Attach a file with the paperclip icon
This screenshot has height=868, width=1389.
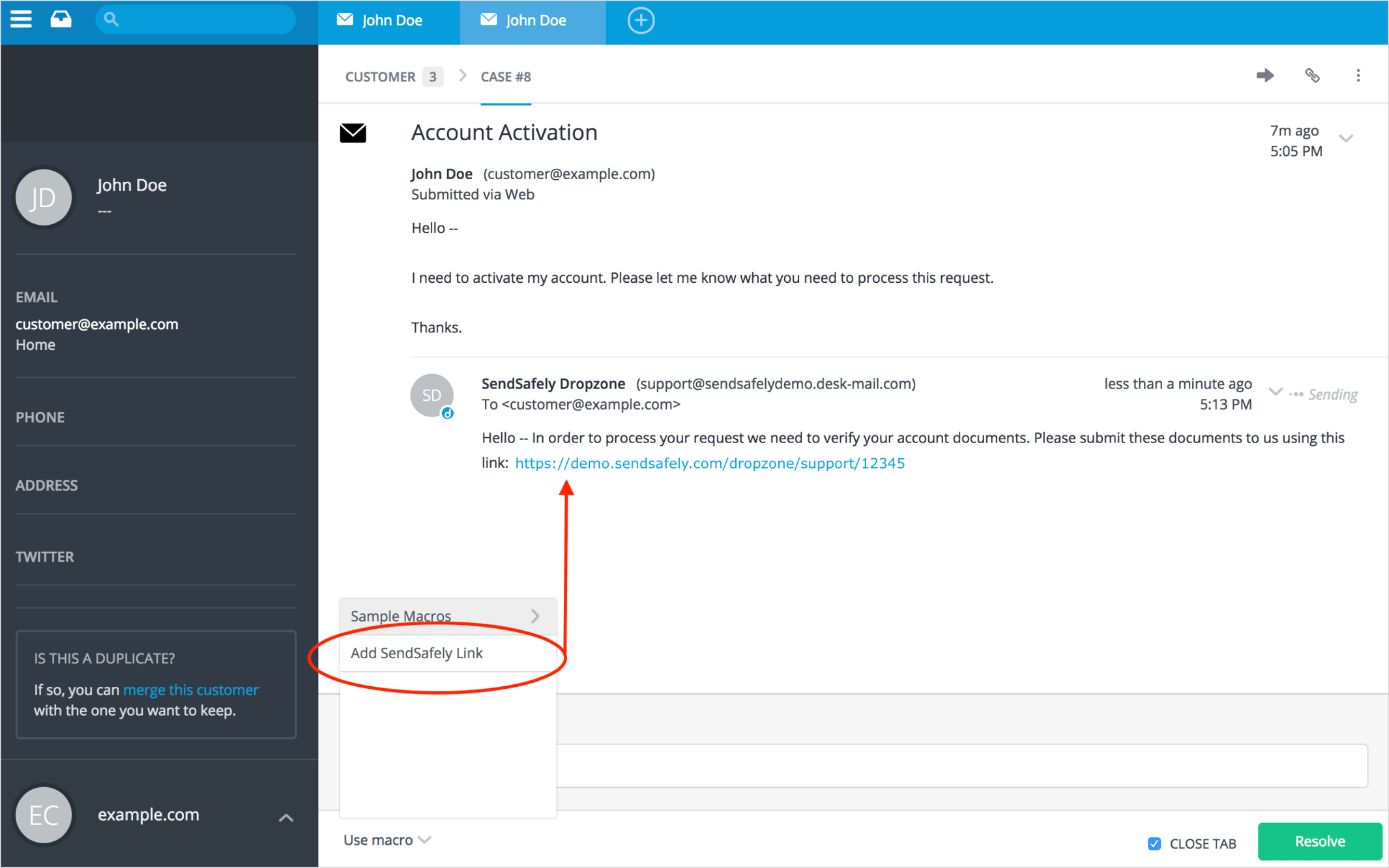click(x=1312, y=76)
